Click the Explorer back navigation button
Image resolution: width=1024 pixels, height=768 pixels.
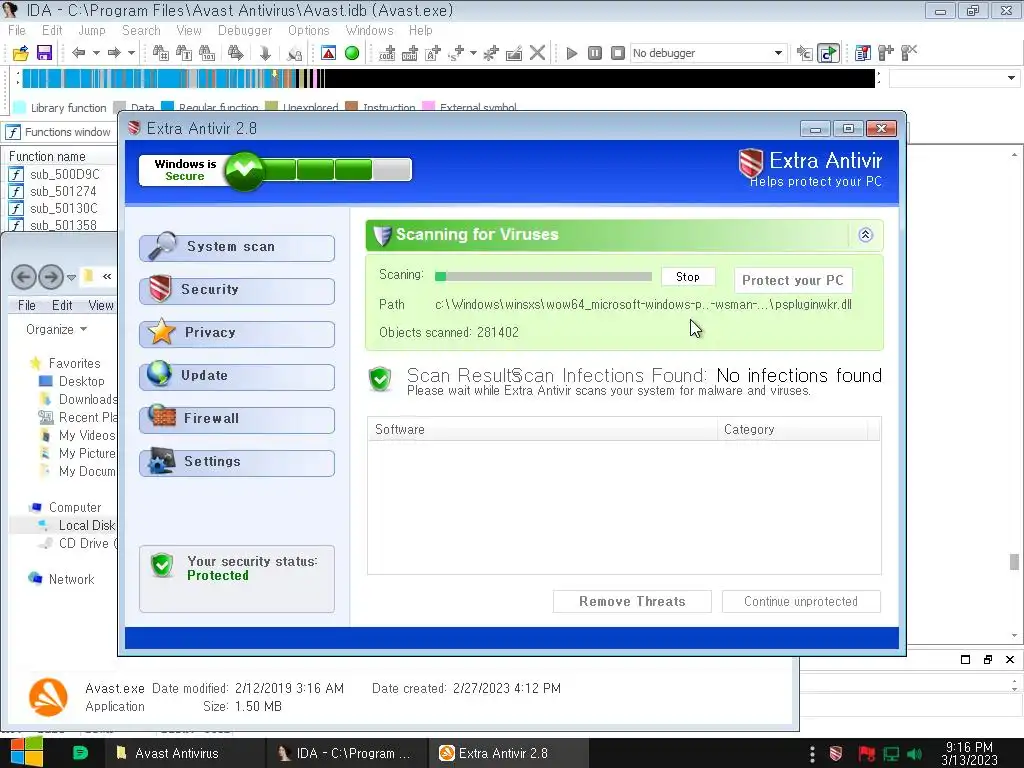24,277
